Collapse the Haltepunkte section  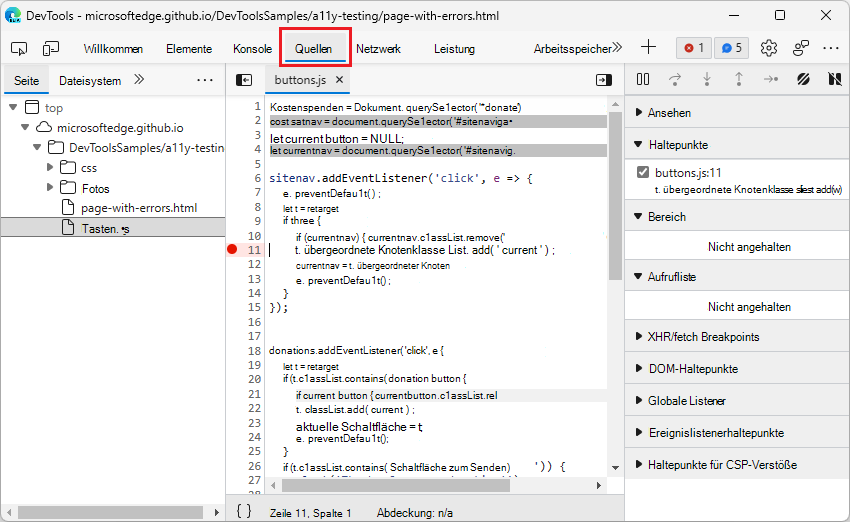(737, 145)
